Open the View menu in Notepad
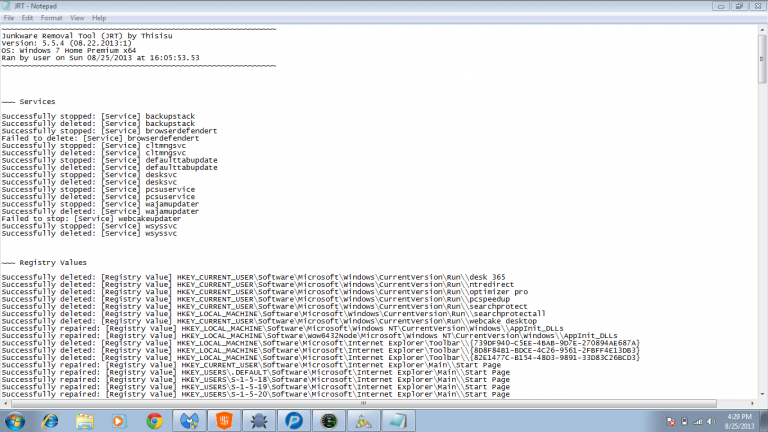Viewport: 768px width, 432px height. click(76, 18)
